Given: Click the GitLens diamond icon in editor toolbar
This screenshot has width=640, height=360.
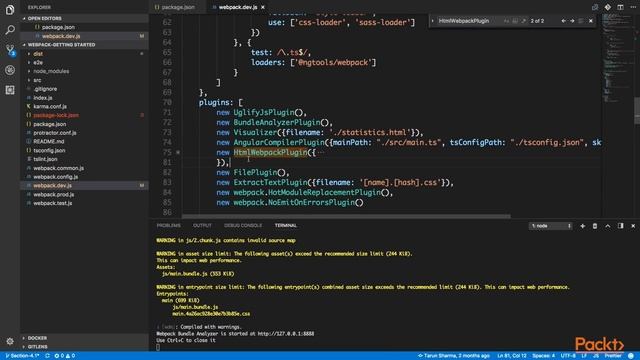Looking at the screenshot, I should click(x=608, y=7).
